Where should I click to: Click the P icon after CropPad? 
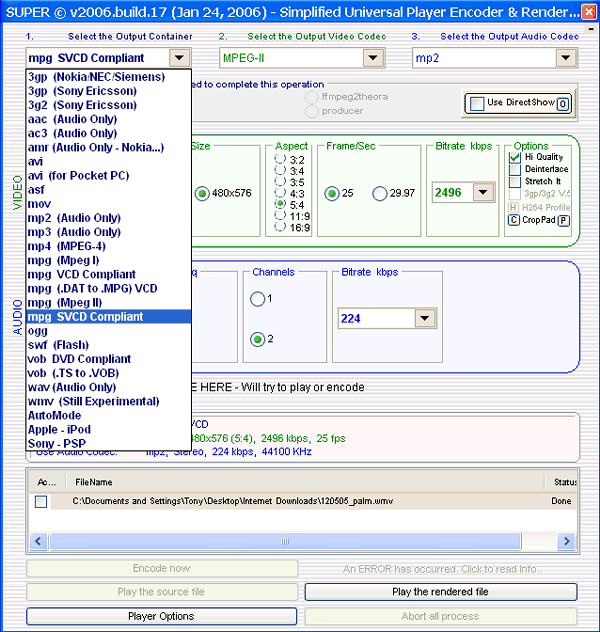tap(564, 220)
